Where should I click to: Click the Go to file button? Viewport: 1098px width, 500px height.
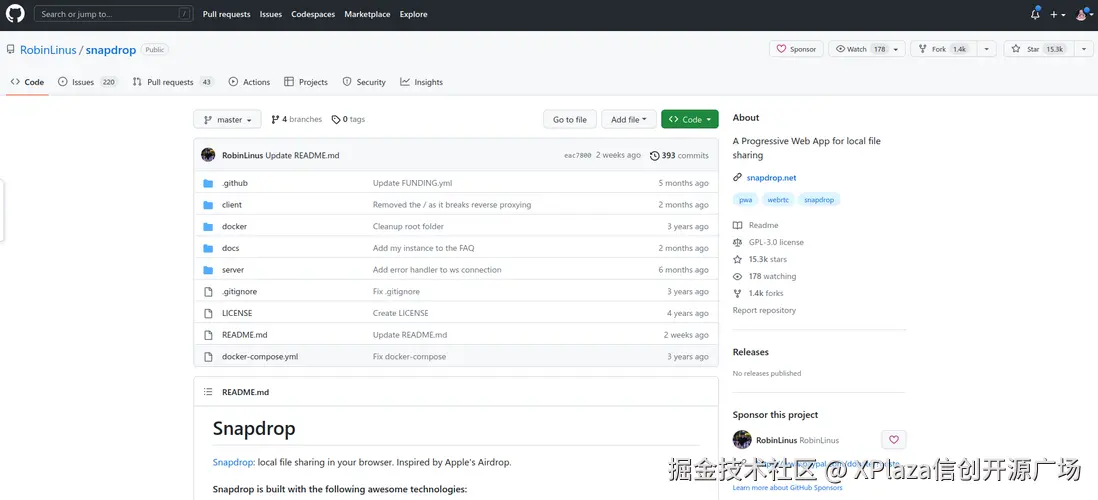coord(570,120)
